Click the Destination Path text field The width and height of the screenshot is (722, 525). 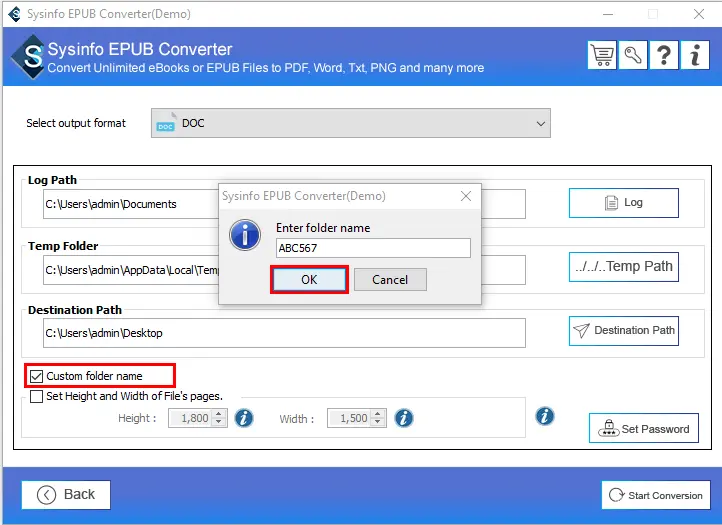pyautogui.click(x=284, y=333)
